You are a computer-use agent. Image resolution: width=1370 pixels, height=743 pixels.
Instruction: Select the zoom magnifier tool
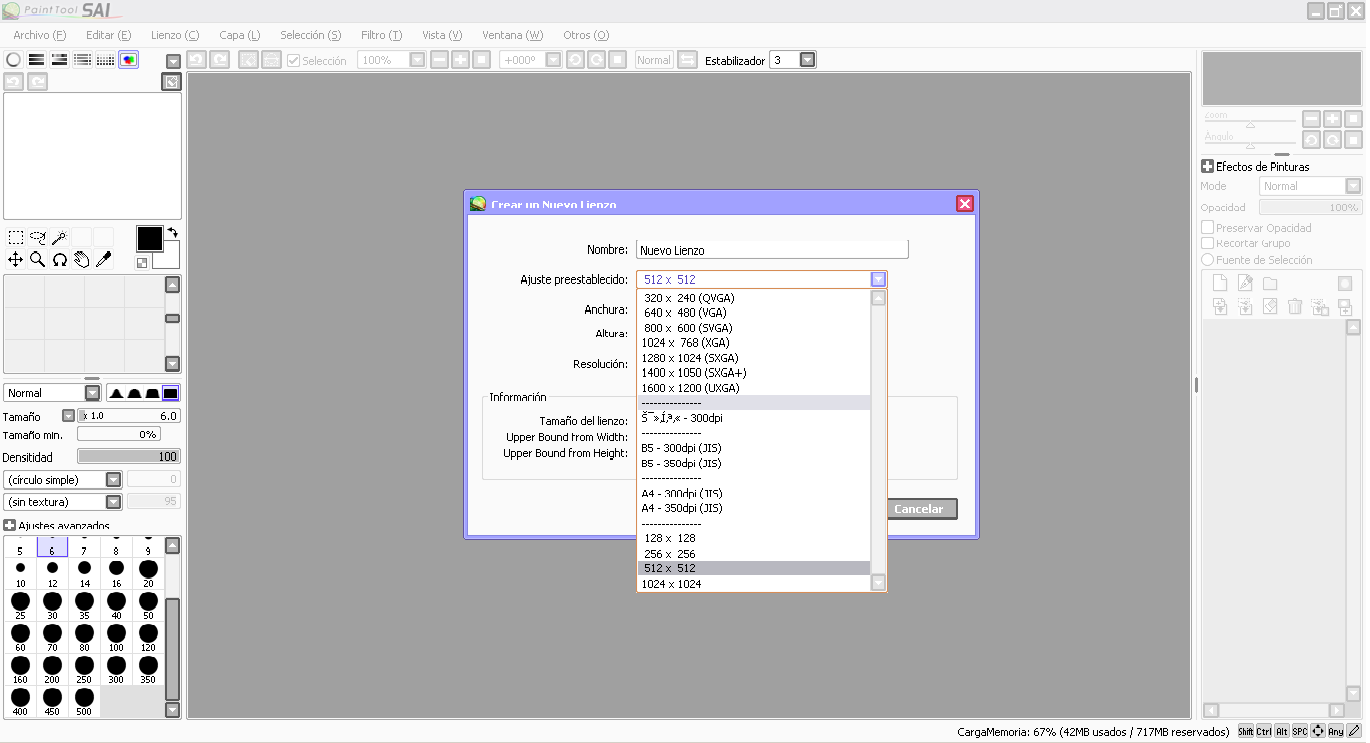click(x=38, y=260)
